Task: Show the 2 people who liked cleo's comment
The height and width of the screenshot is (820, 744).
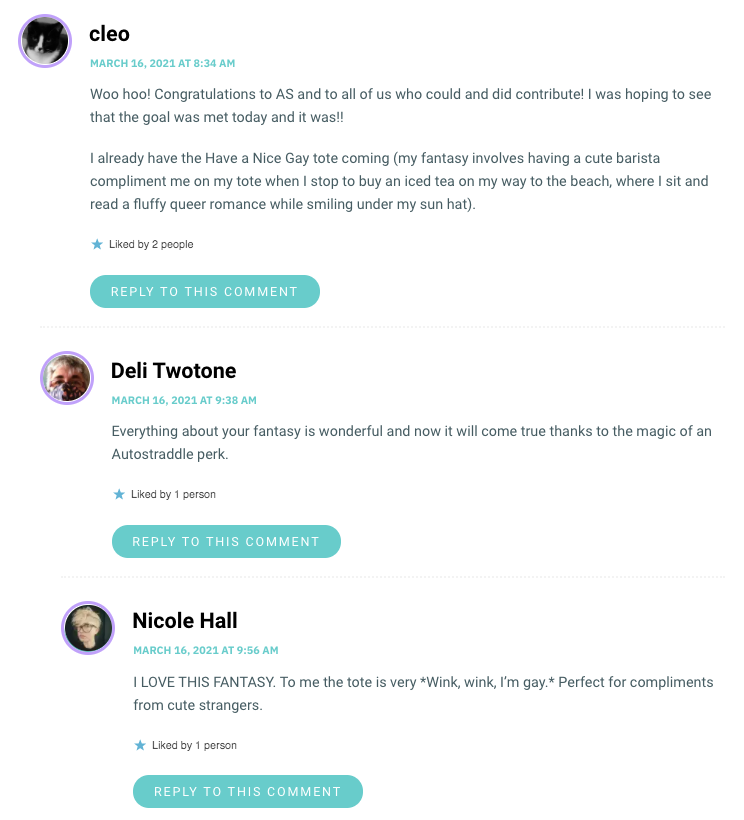Action: (151, 244)
